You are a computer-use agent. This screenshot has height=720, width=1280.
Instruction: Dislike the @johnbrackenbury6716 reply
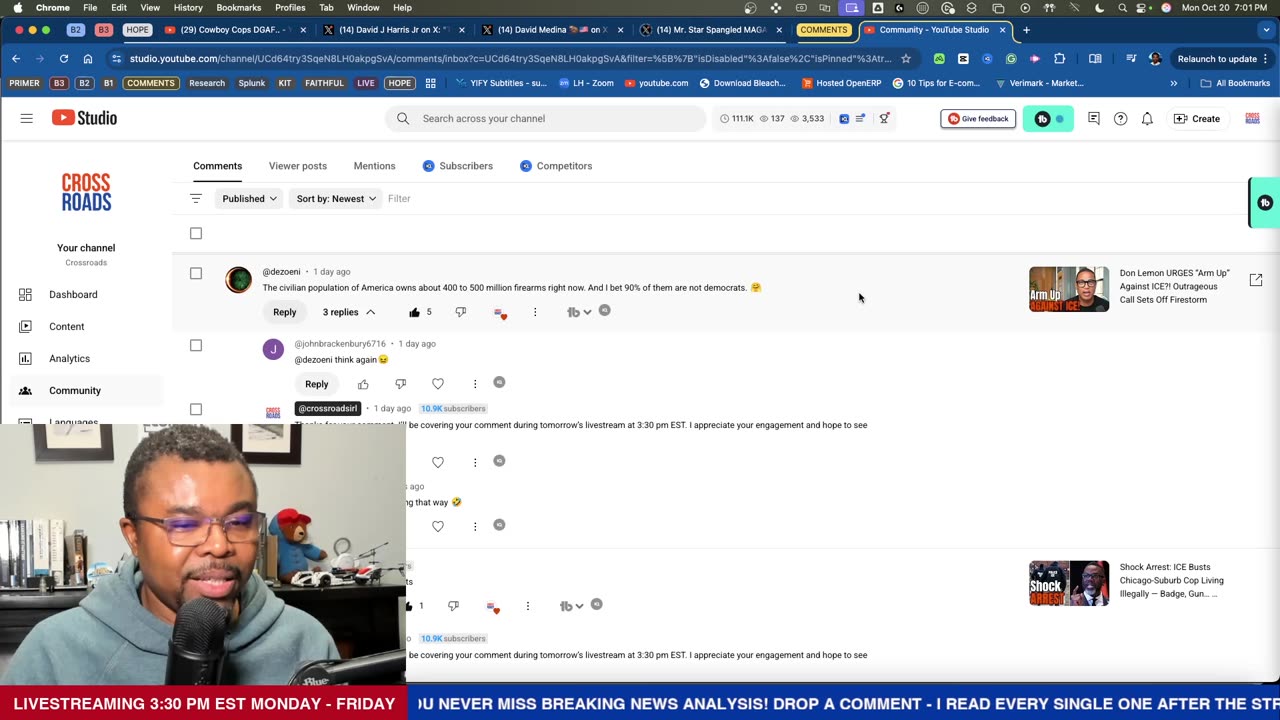click(400, 384)
